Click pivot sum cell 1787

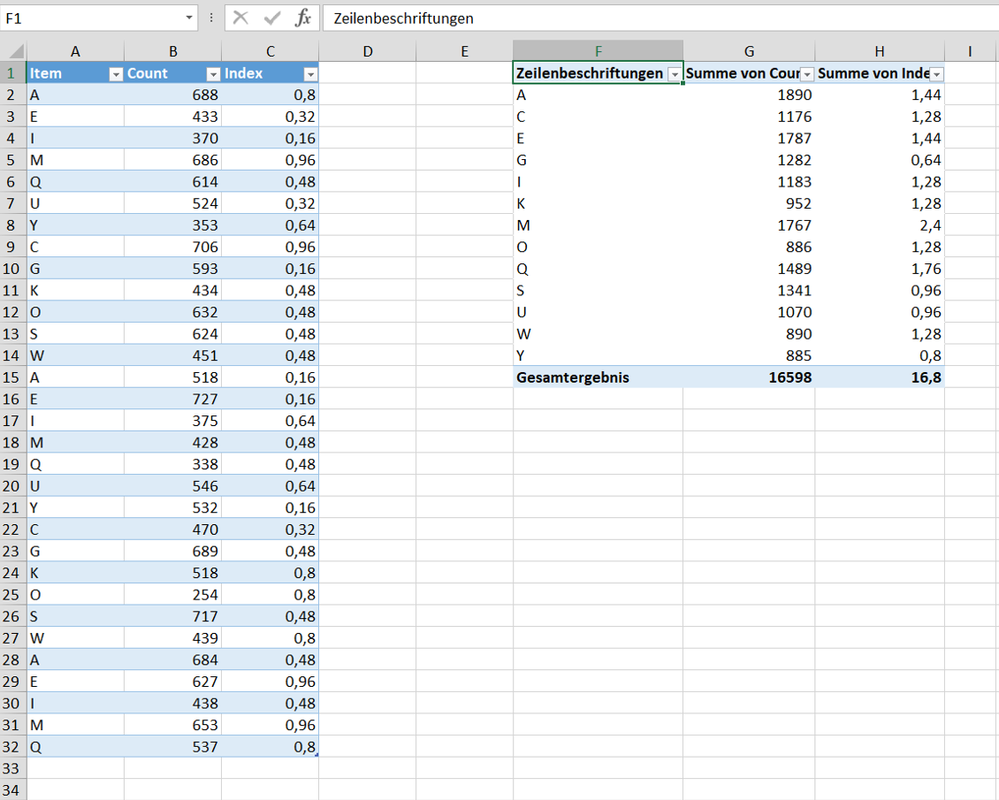point(749,138)
